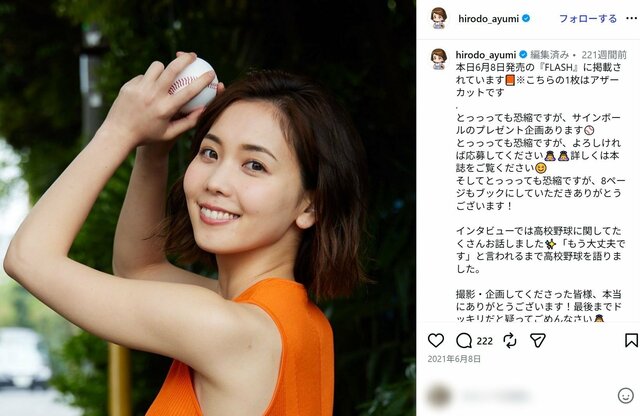Image resolution: width=640 pixels, height=416 pixels.
Task: Click the 222 comment count
Action: [484, 341]
